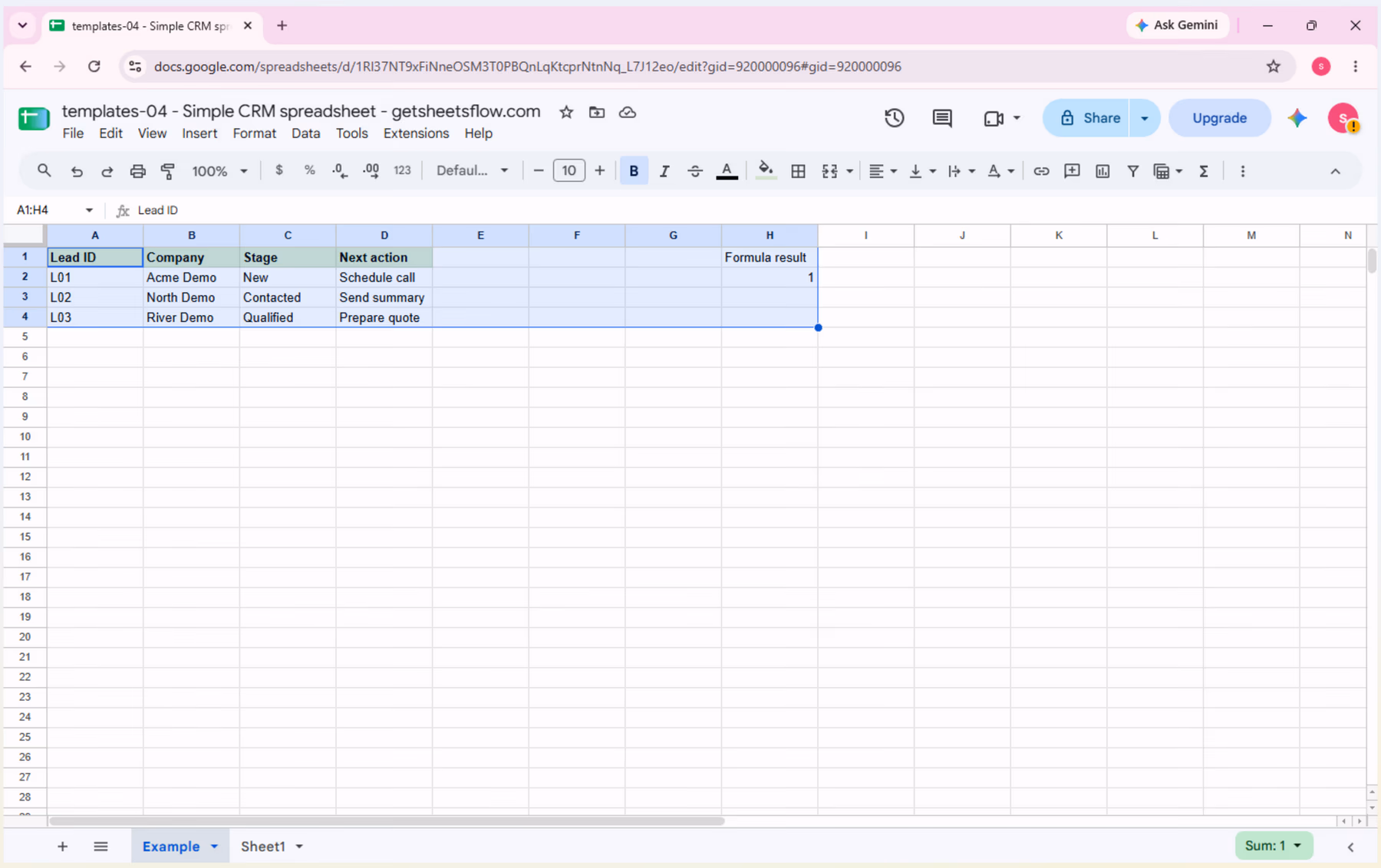Add a comment from toolbar icon
The image size is (1381, 868).
pyautogui.click(x=1072, y=171)
